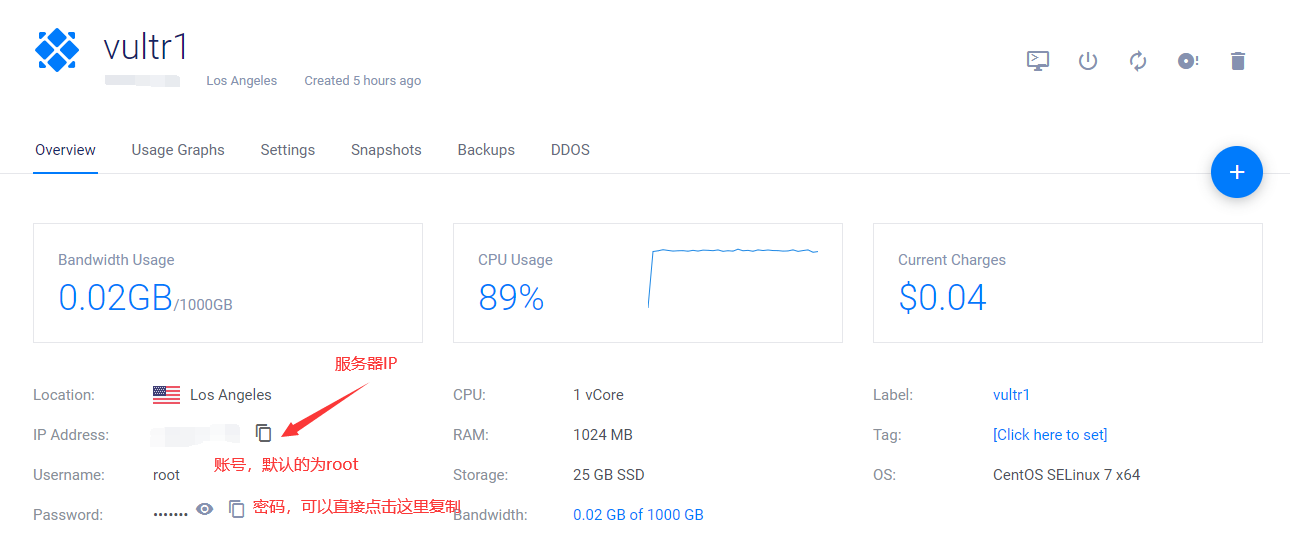Image resolution: width=1290 pixels, height=555 pixels.
Task: Click the Vultr logo icon
Action: point(57,50)
